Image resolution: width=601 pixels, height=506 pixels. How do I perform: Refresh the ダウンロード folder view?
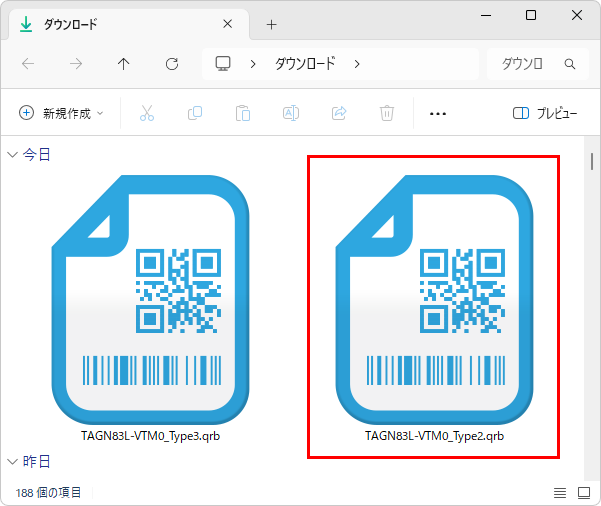172,64
